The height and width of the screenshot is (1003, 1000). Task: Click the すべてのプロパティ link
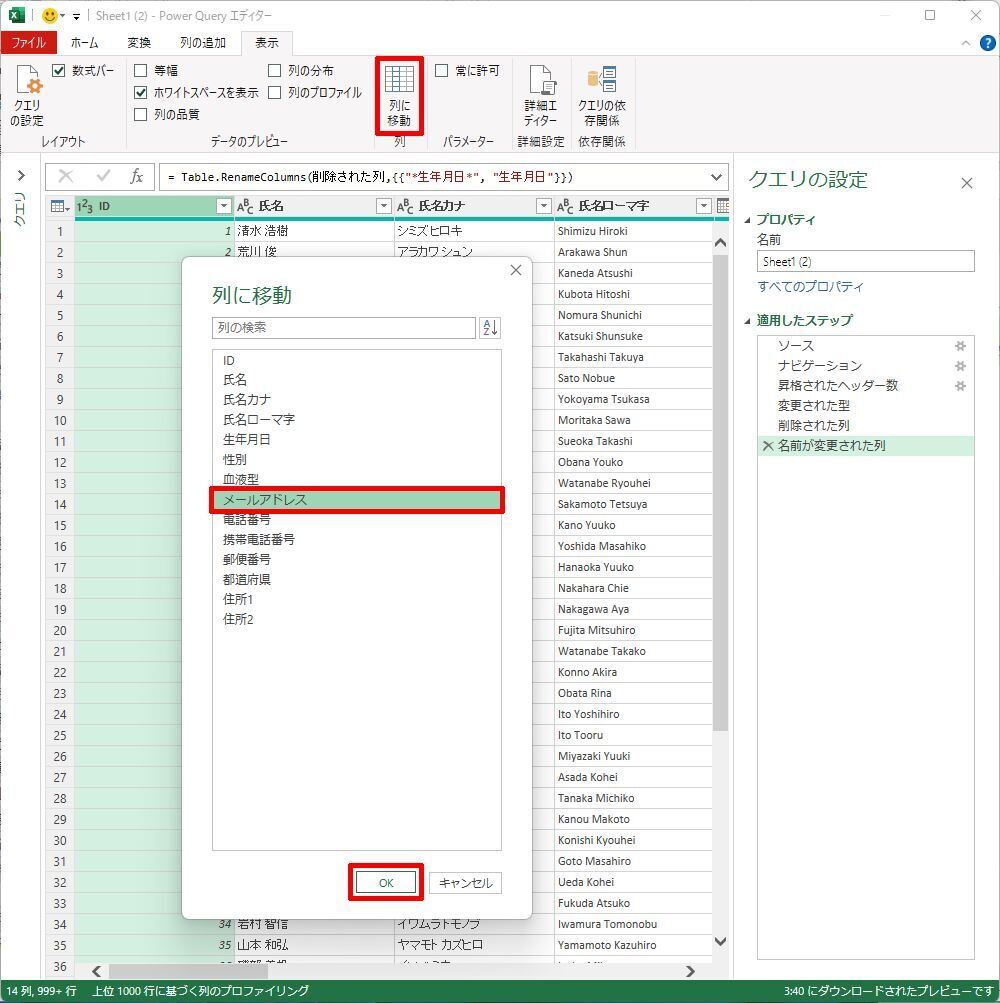(810, 287)
